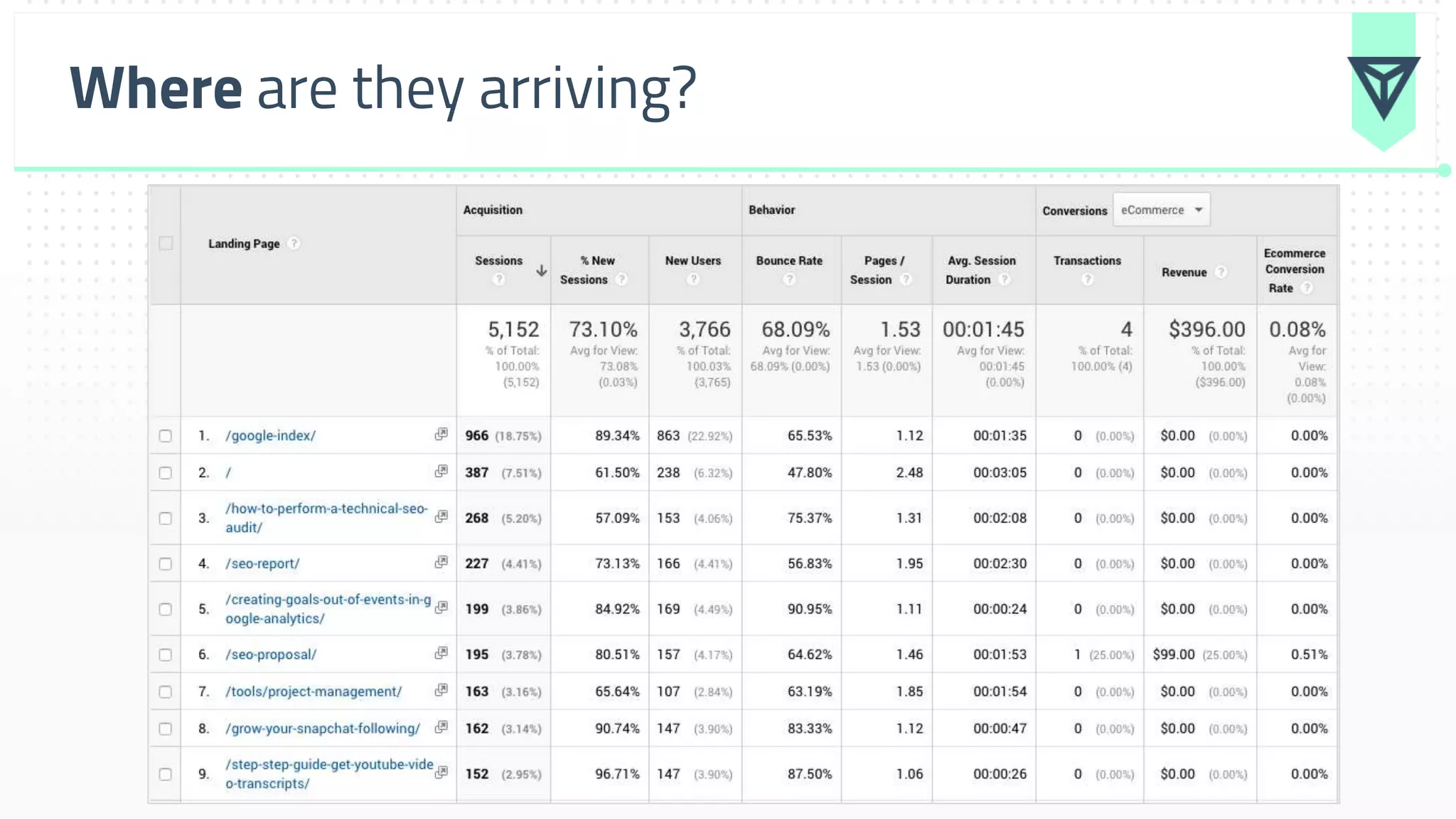This screenshot has height=819, width=1456.
Task: Check the box for /google-index/ row
Action: pyautogui.click(x=166, y=436)
